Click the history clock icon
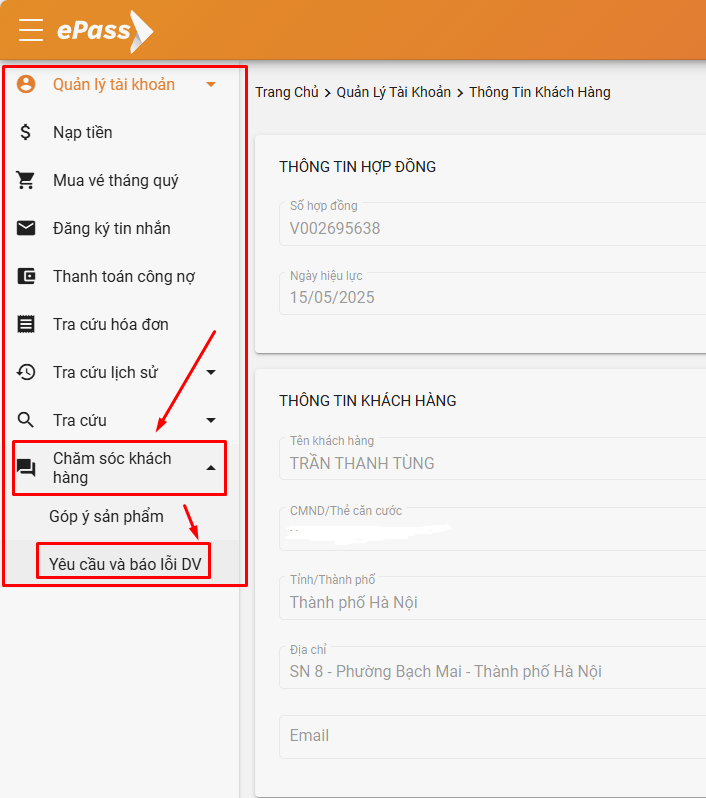Screen dimensions: 706x798 tap(27, 372)
